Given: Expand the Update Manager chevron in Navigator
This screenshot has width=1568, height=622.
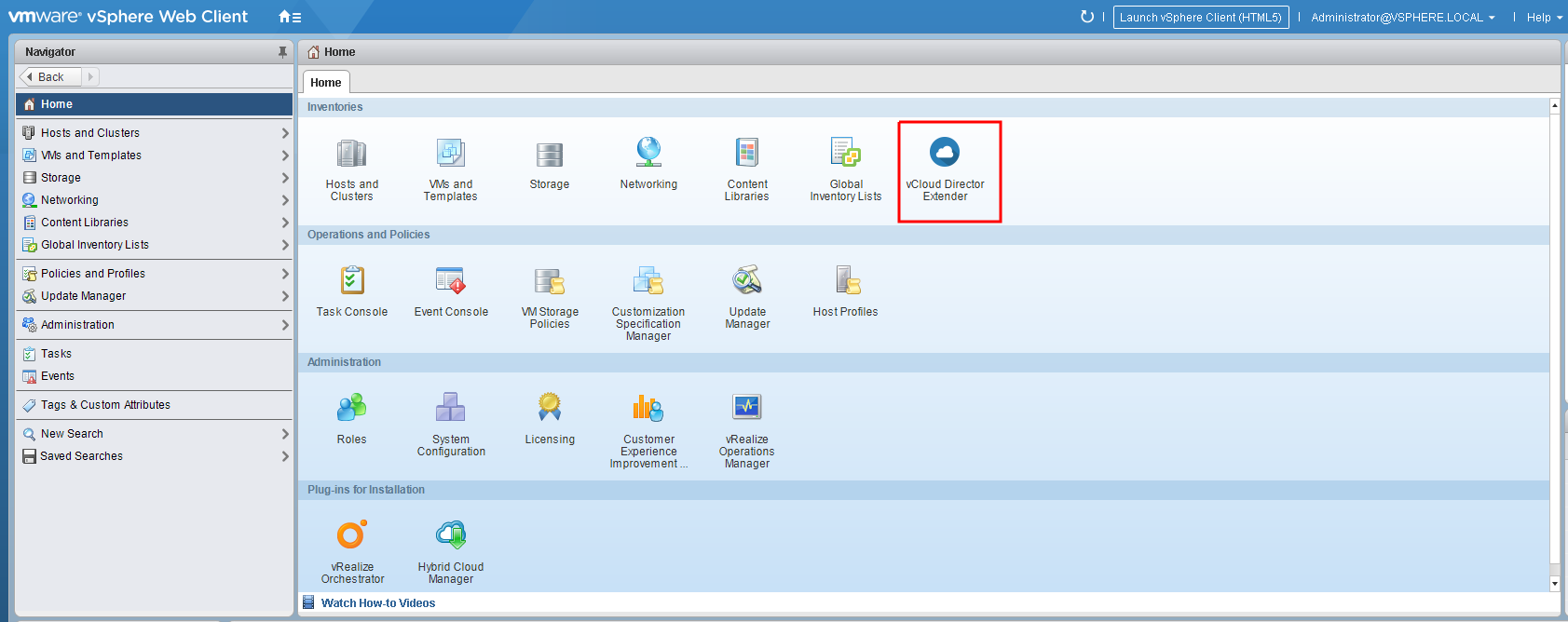Looking at the screenshot, I should click(x=285, y=296).
